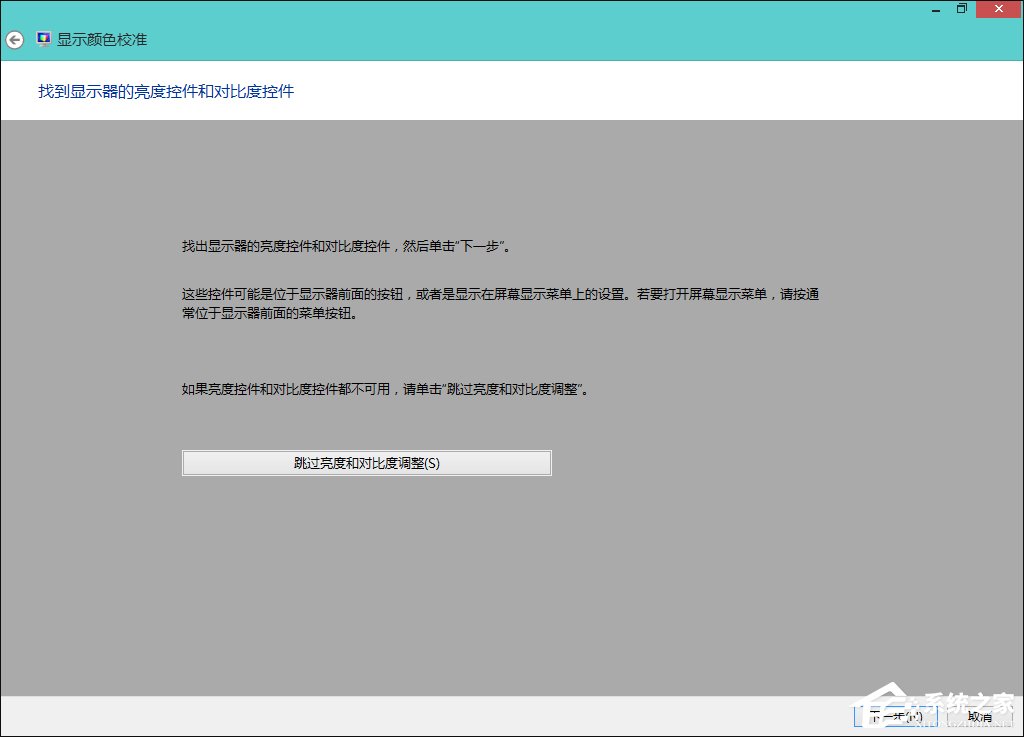Click the gray calibration preview area
The width and height of the screenshot is (1024, 737).
click(x=512, y=580)
